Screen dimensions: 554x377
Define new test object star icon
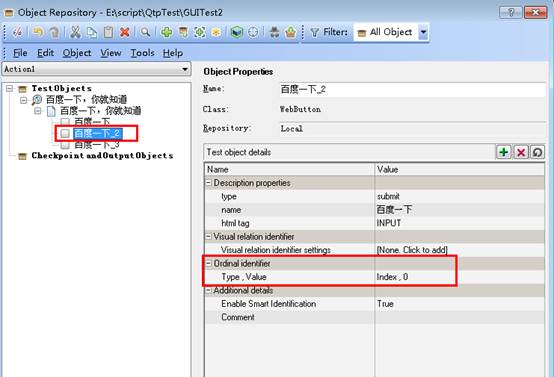[x=216, y=32]
